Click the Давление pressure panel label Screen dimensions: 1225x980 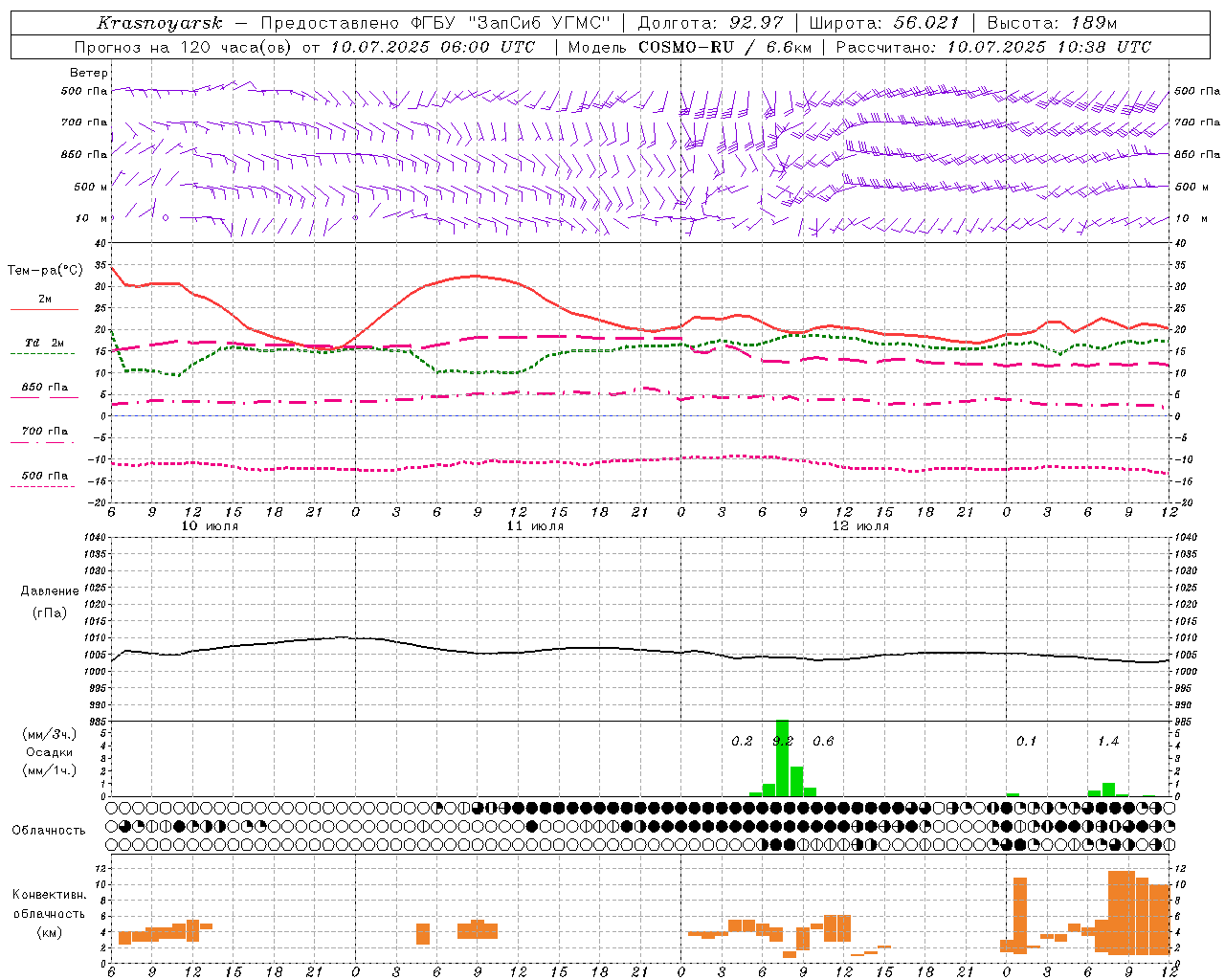pos(50,591)
